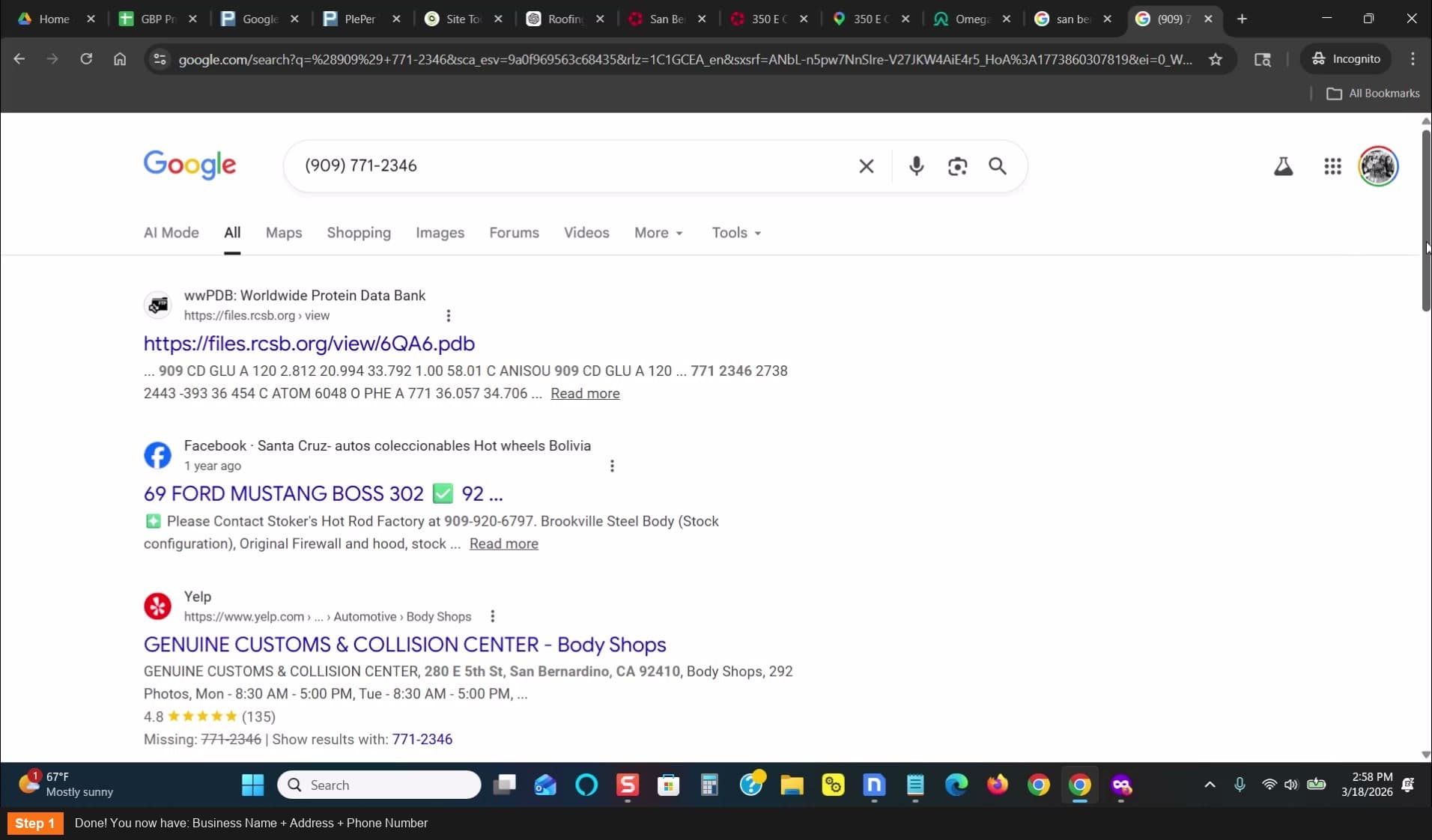Click the browser address bar URL
This screenshot has width=1432, height=840.
coord(685,59)
